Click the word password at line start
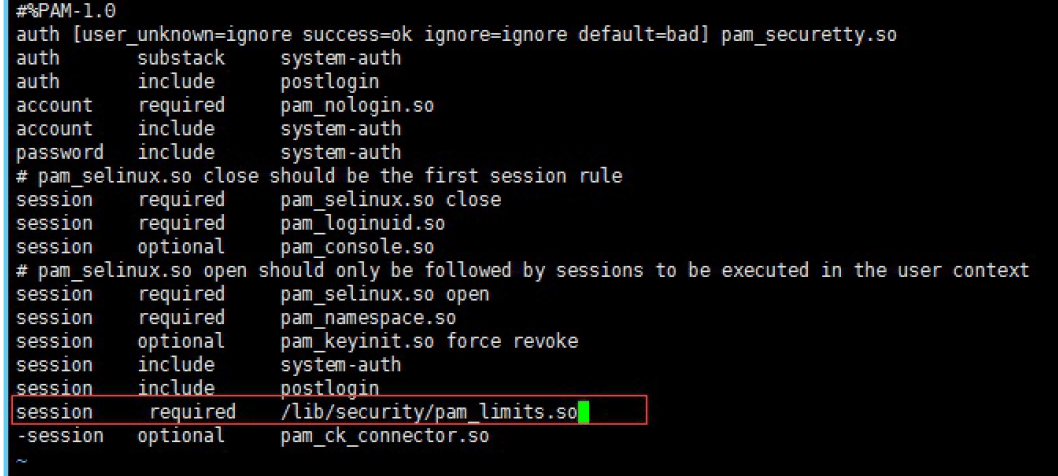Screen dimensions: 1058x476 tap(60, 153)
